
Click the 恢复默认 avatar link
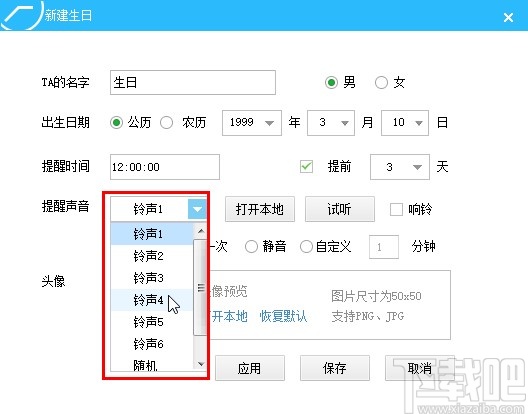coord(283,316)
